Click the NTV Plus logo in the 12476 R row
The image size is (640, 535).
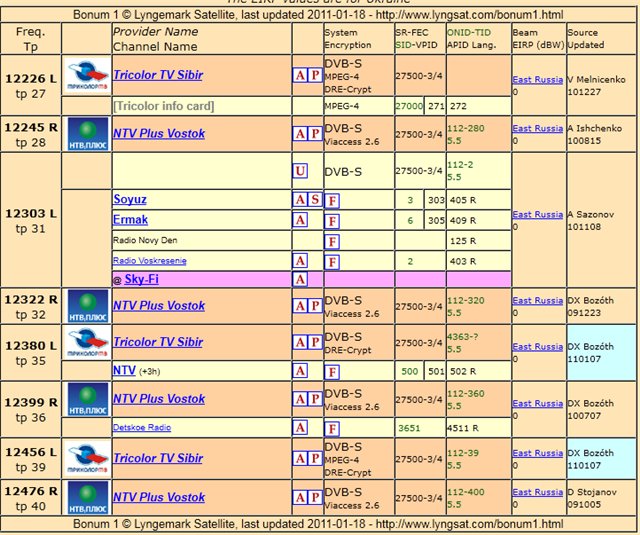pos(88,497)
